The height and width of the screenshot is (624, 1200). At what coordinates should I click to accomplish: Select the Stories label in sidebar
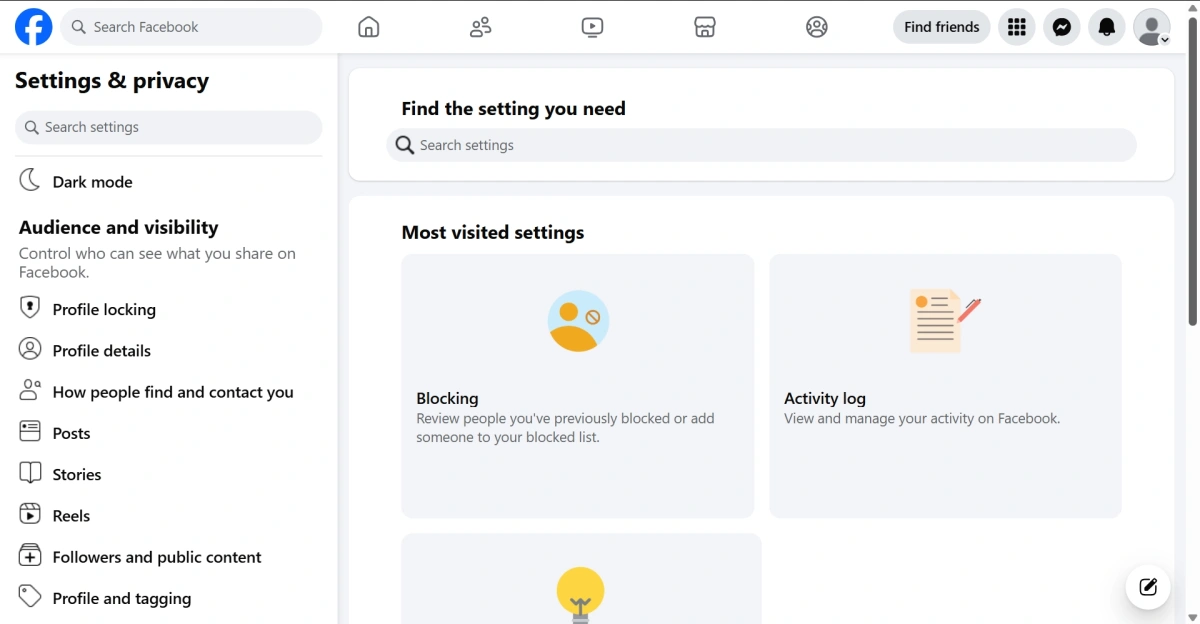pyautogui.click(x=77, y=474)
